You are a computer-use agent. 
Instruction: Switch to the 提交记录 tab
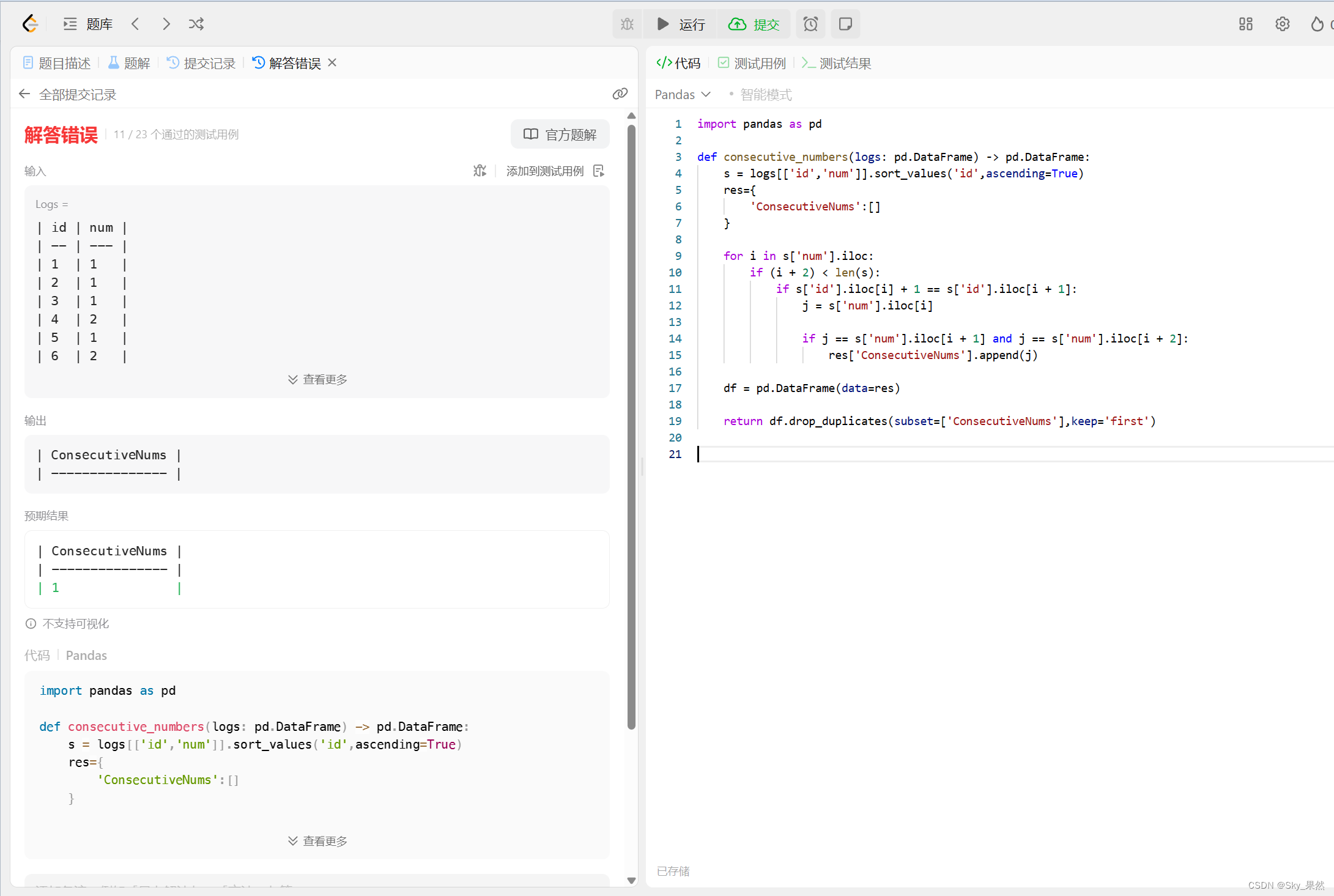click(x=201, y=63)
